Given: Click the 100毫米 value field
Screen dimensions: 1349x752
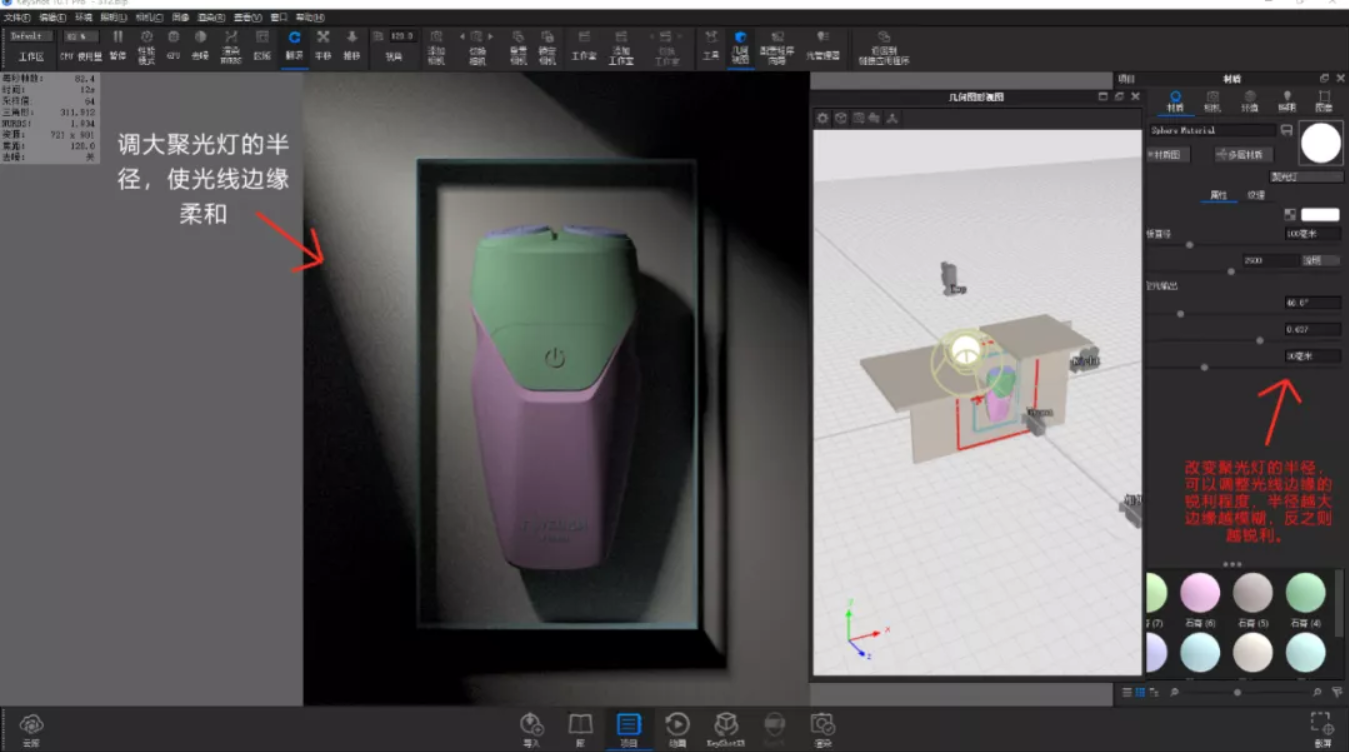Looking at the screenshot, I should coord(1311,233).
